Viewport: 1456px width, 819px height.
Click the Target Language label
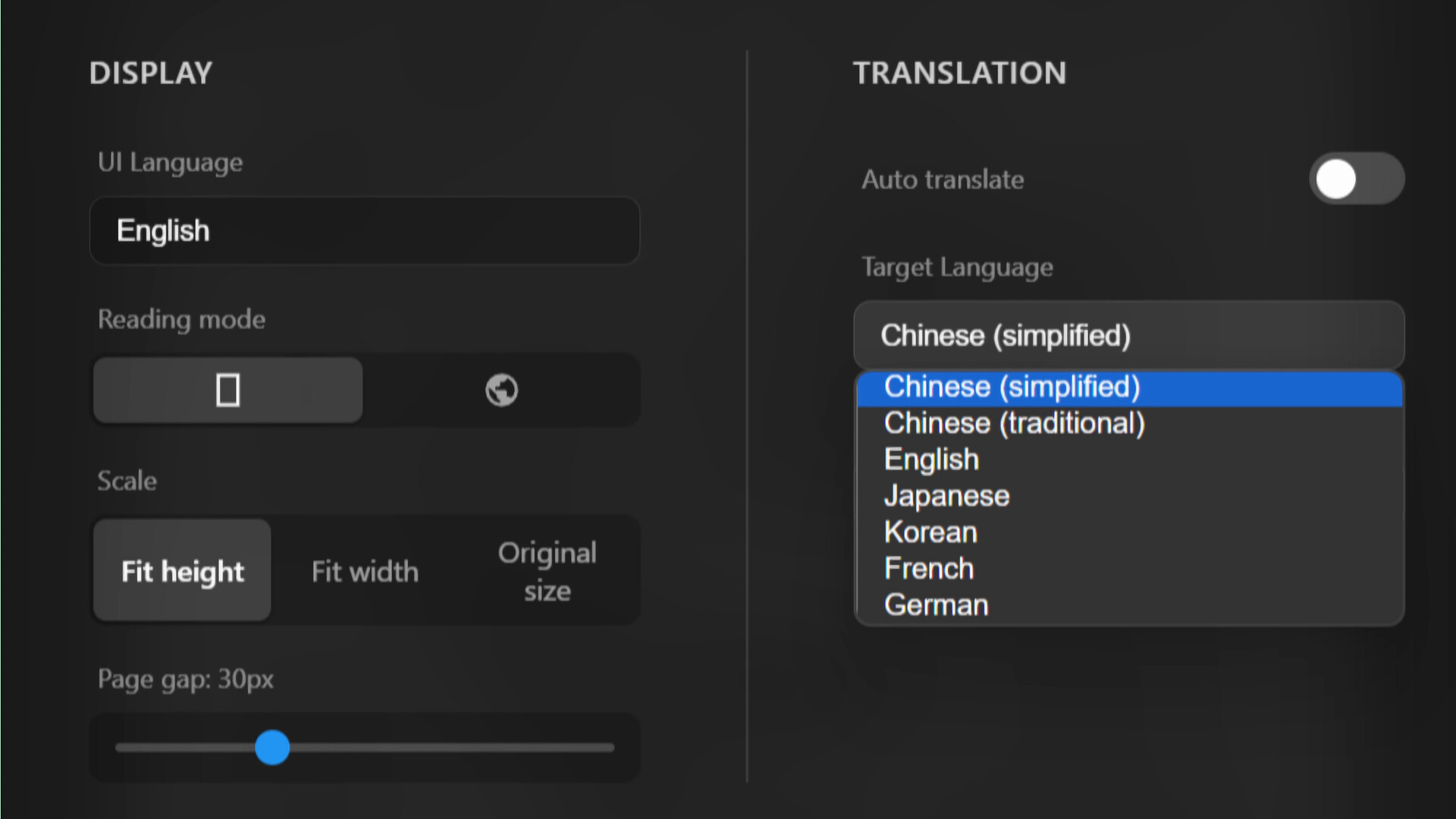click(957, 267)
